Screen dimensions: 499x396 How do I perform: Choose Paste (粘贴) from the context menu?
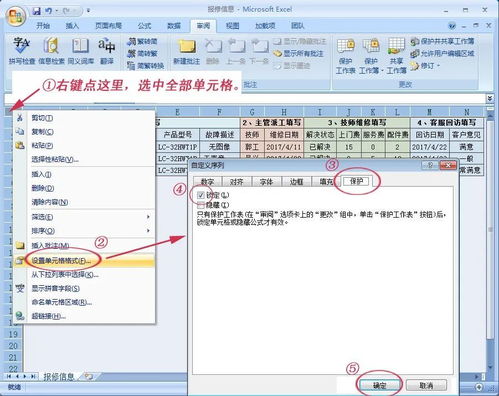[84, 145]
